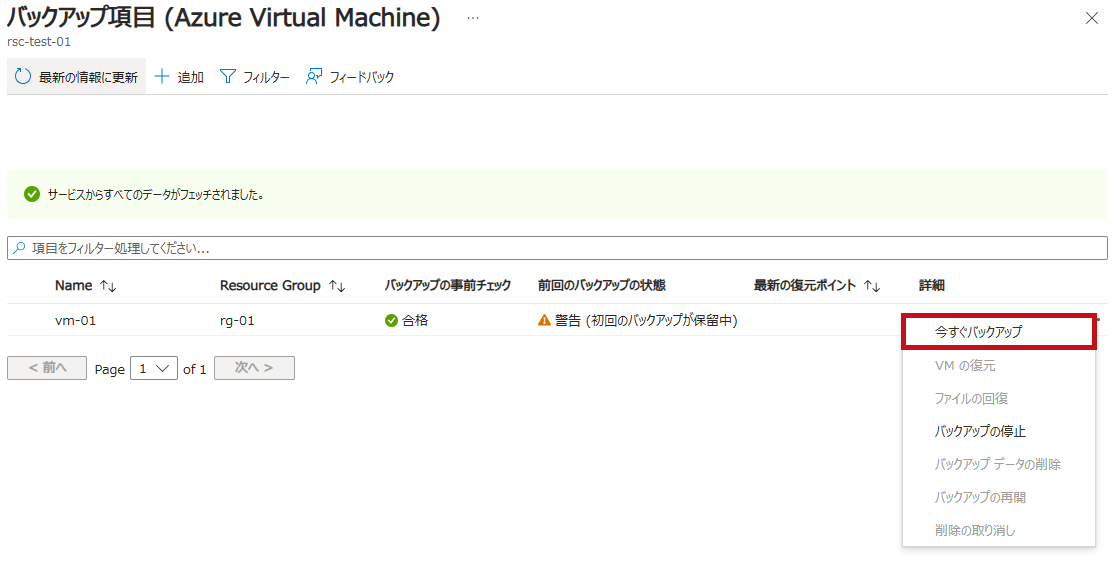
Task: Open the ellipsis menu next to page title
Action: tap(473, 18)
